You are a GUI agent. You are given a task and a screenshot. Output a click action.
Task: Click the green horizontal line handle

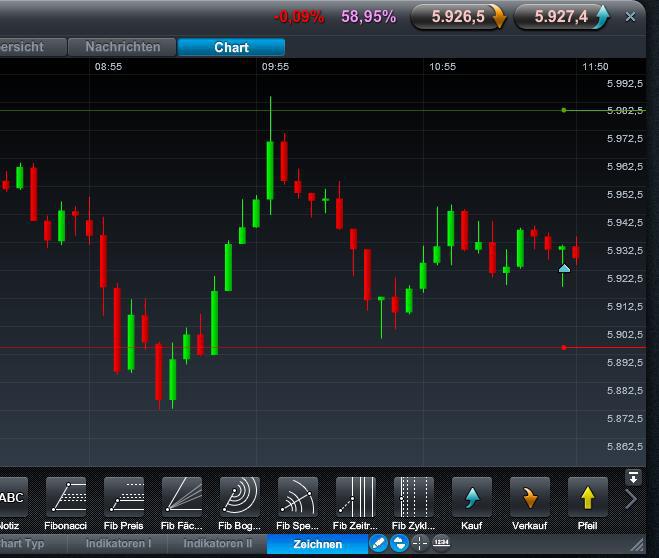click(564, 110)
